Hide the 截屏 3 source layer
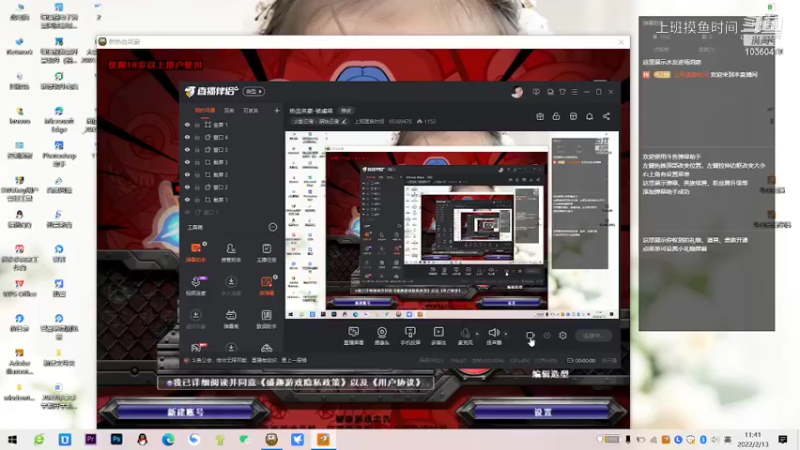 187,162
